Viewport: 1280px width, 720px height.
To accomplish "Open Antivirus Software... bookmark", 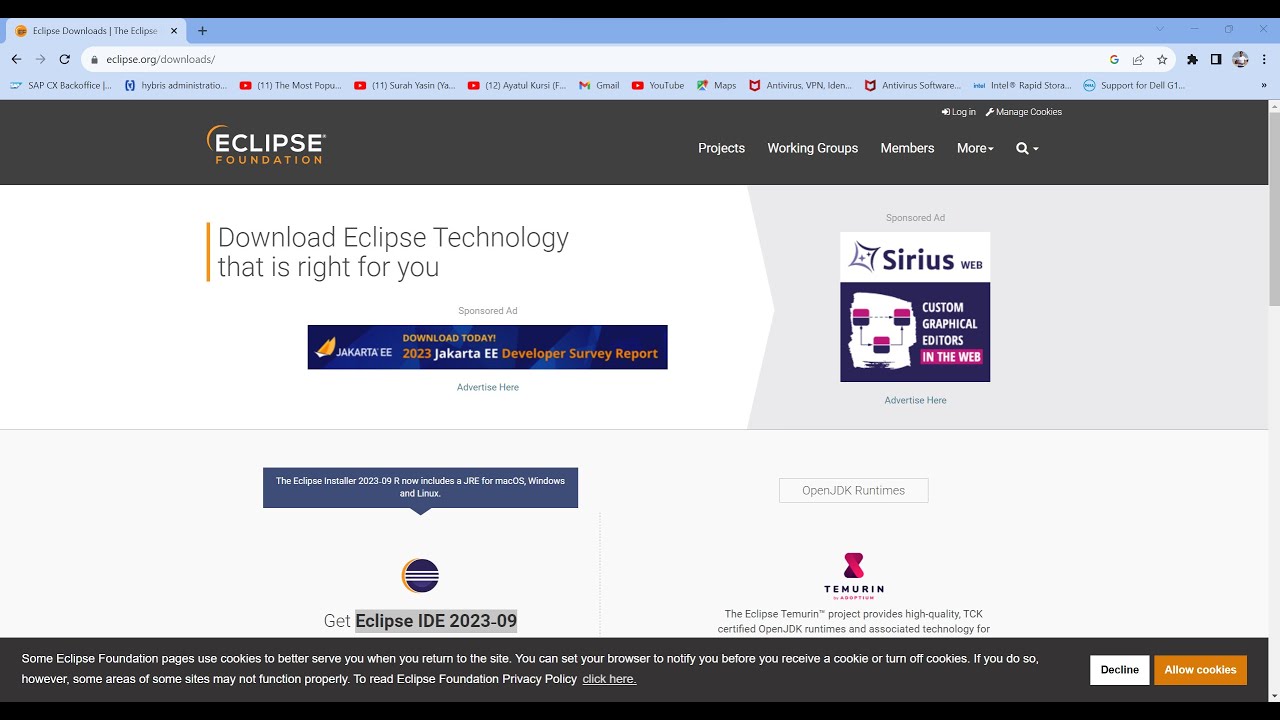I will [x=913, y=86].
